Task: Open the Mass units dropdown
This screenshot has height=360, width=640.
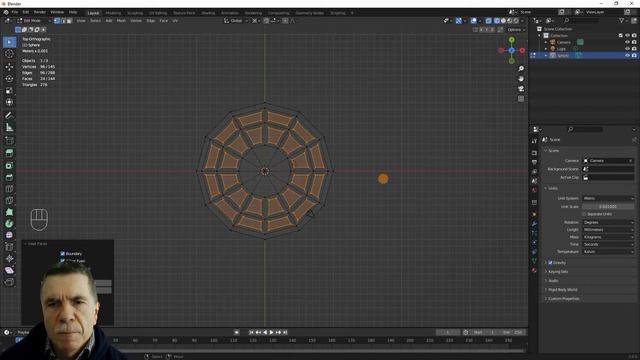Action: pos(608,237)
